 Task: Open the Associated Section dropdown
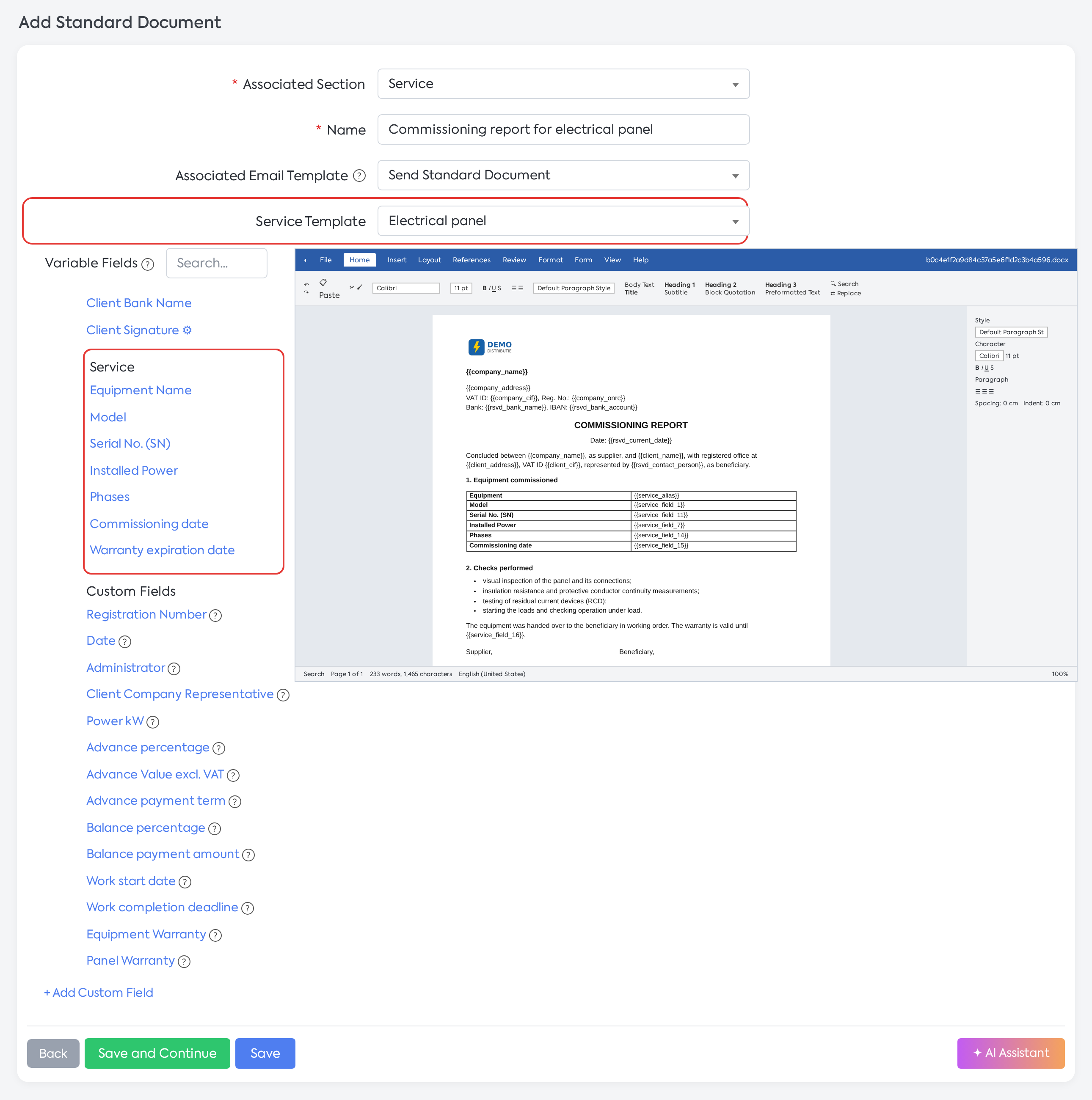tap(563, 84)
